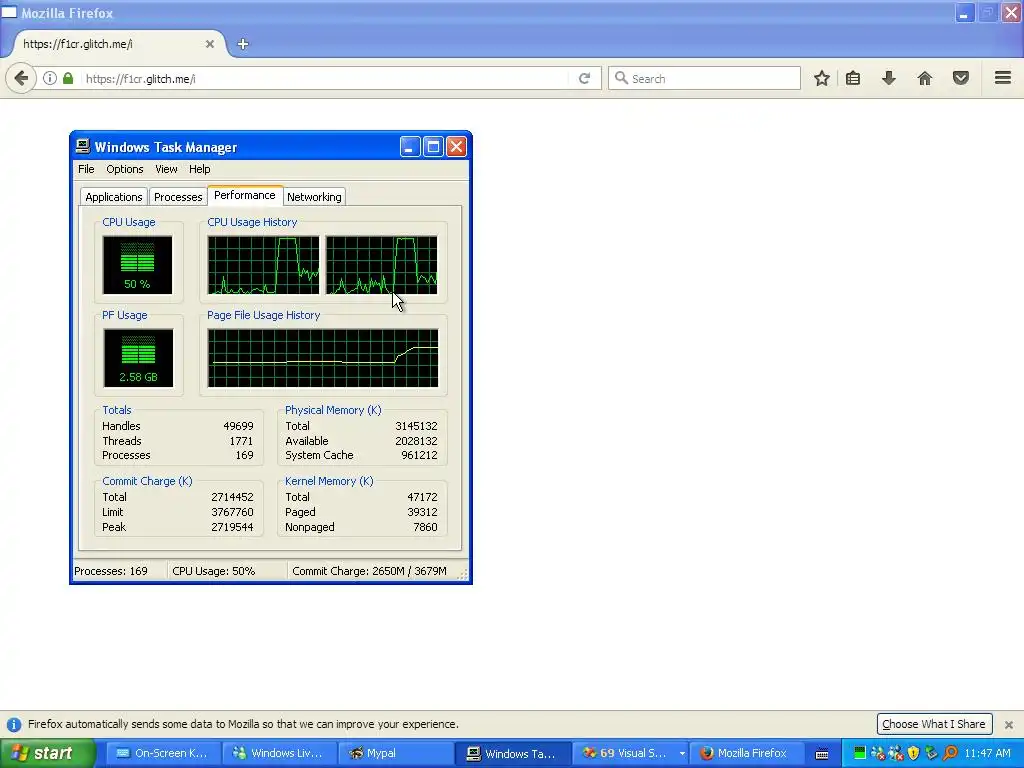
Task: Click the Commit Charge Peak value 2719544
Action: (232, 527)
